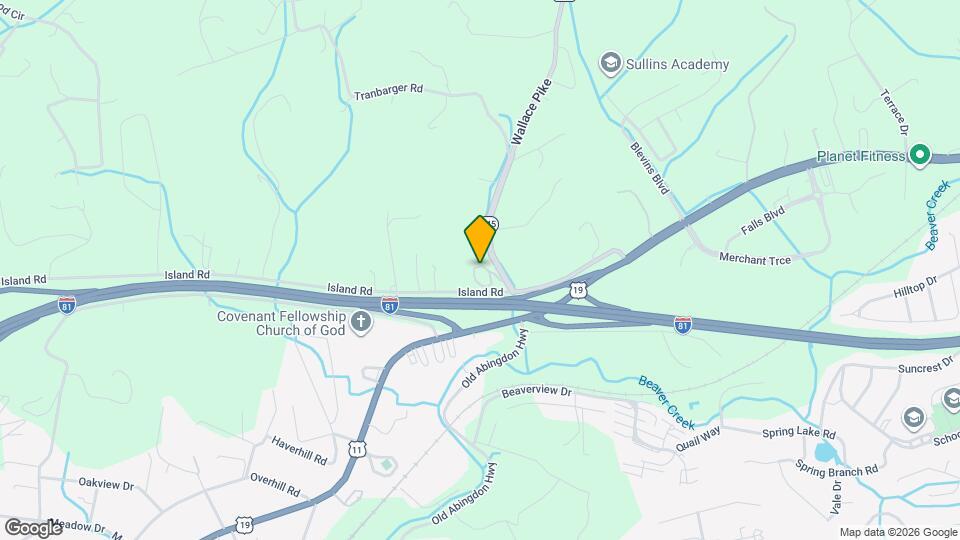The width and height of the screenshot is (960, 540).
Task: Click the Merchant Trce road label
Action: point(755,259)
